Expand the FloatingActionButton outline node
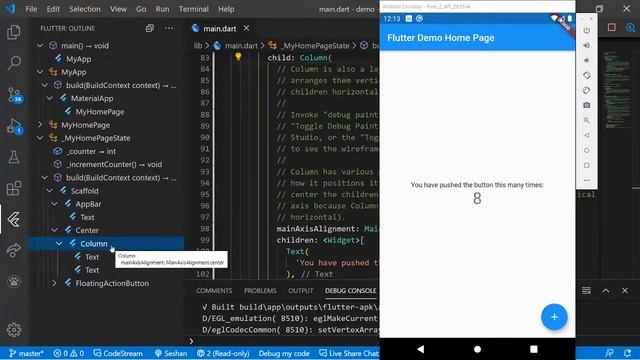Image resolution: width=640 pixels, height=360 pixels. 54,283
